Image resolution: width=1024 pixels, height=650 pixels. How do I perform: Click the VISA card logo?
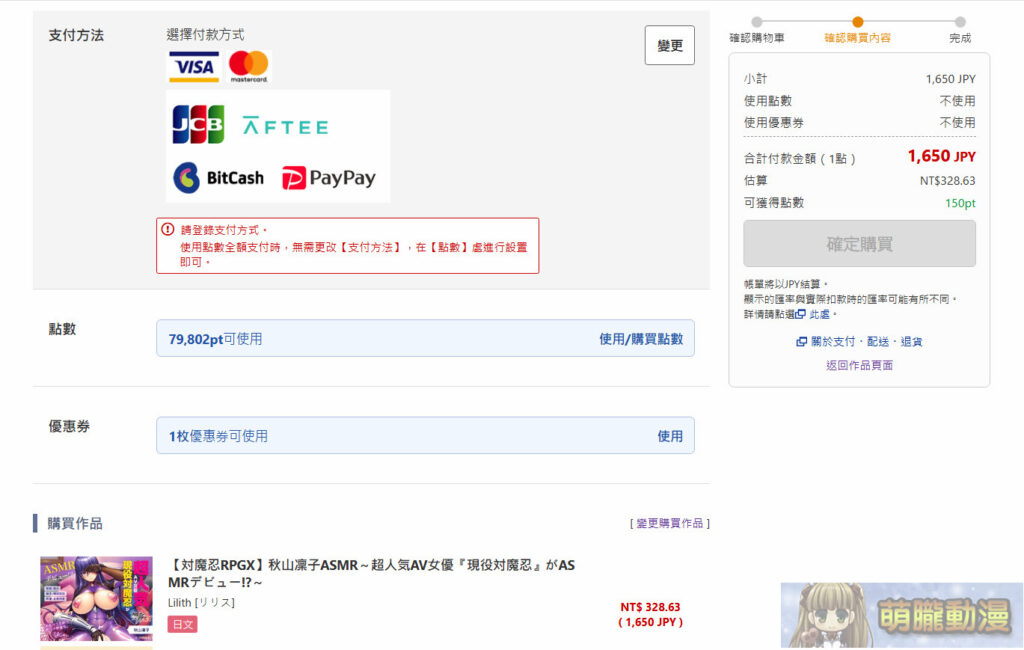click(x=194, y=67)
